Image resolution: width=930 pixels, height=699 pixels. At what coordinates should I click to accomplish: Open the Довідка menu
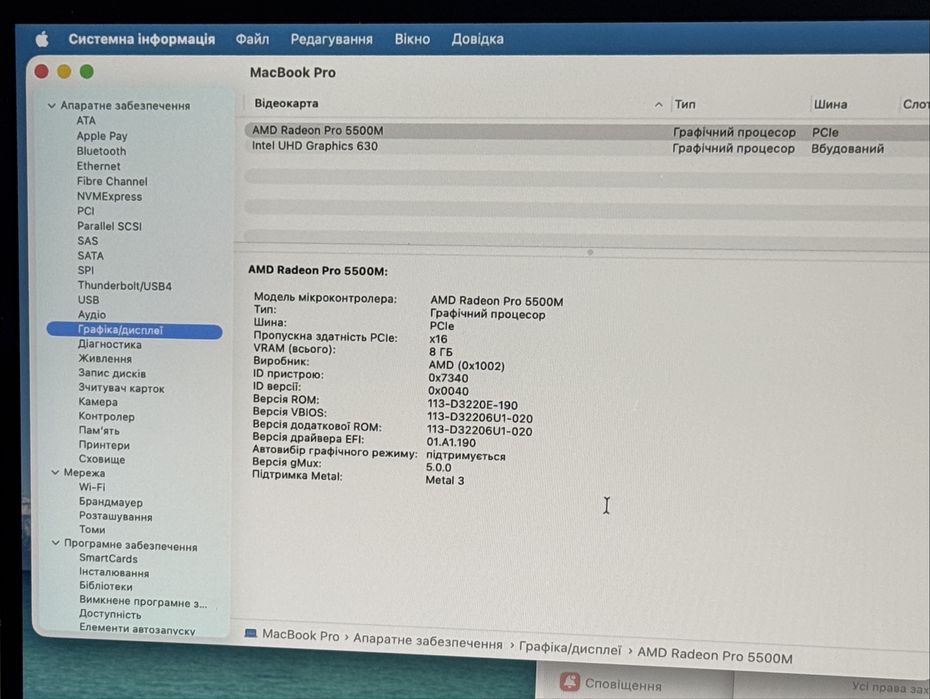click(477, 39)
